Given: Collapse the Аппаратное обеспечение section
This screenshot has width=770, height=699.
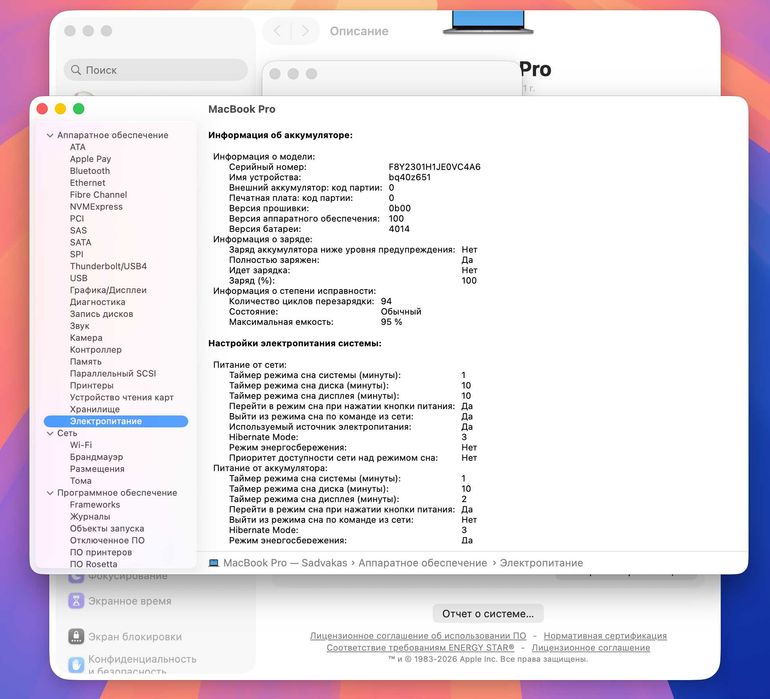Looking at the screenshot, I should tap(50, 135).
